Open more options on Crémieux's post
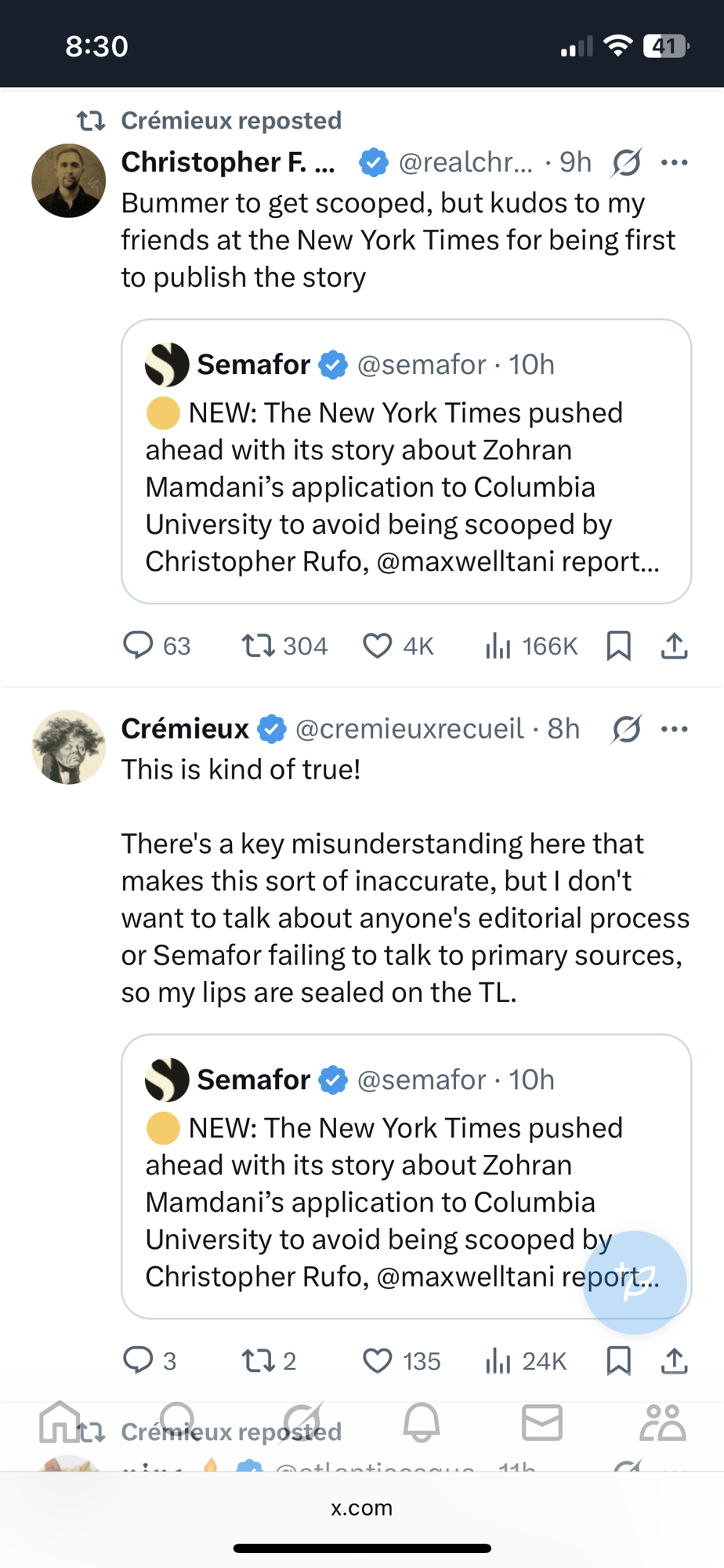724x1568 pixels. tap(674, 729)
